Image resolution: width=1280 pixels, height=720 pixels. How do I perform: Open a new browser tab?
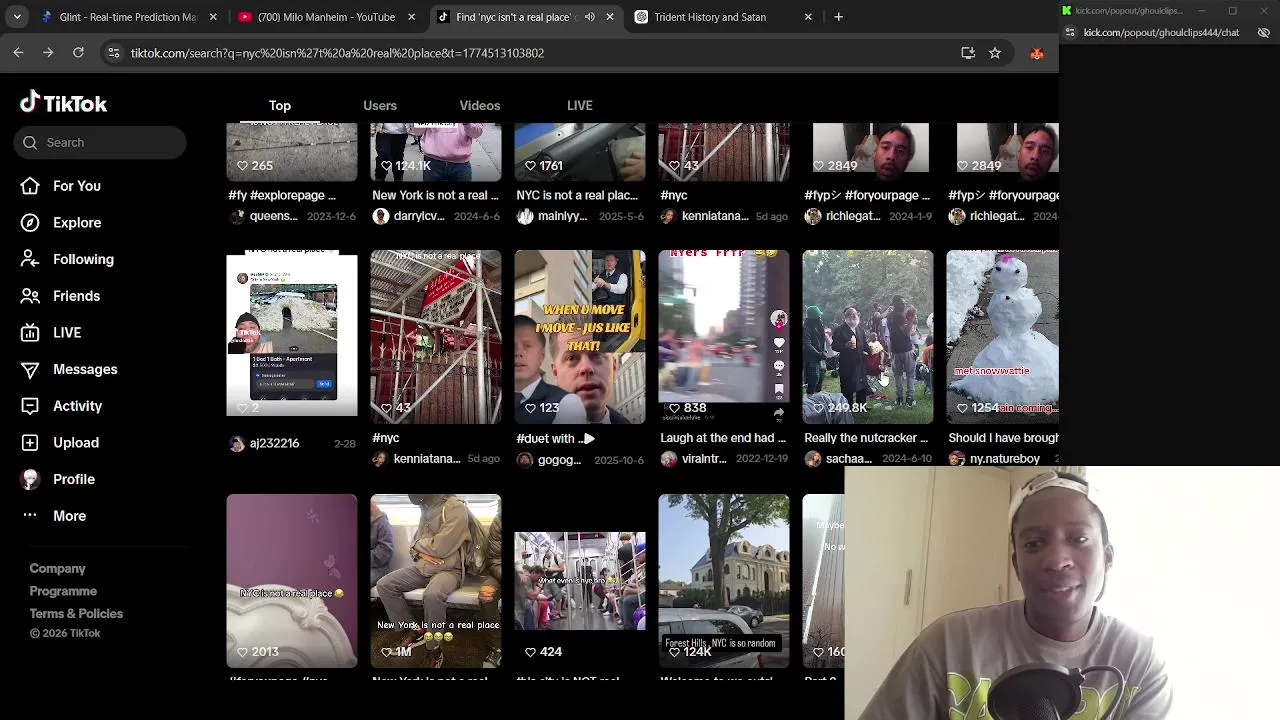coord(839,17)
